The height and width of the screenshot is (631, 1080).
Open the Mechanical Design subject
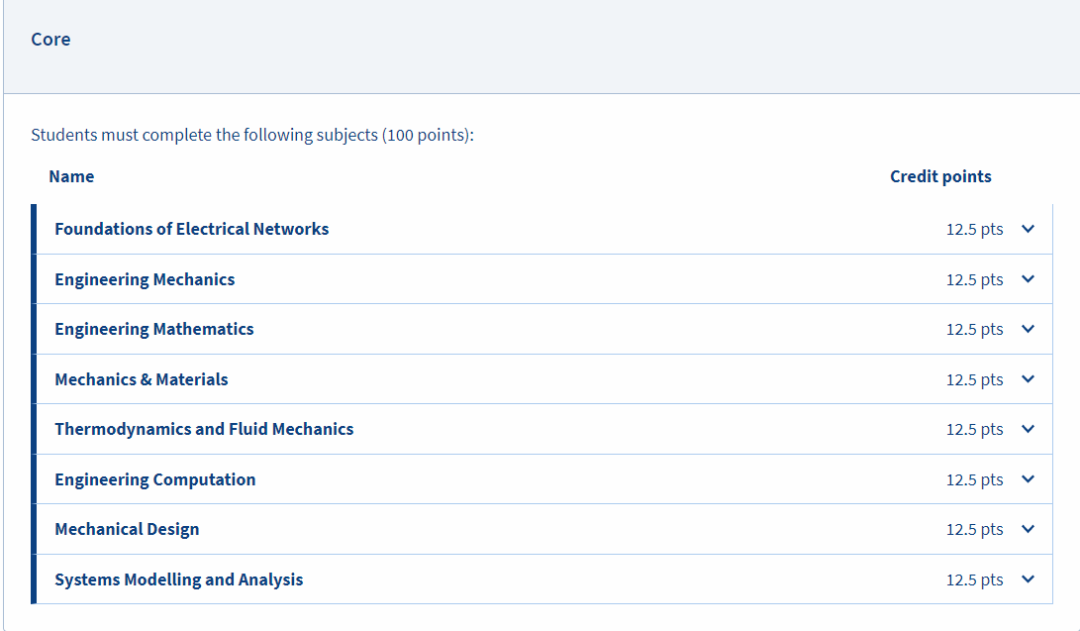click(127, 529)
